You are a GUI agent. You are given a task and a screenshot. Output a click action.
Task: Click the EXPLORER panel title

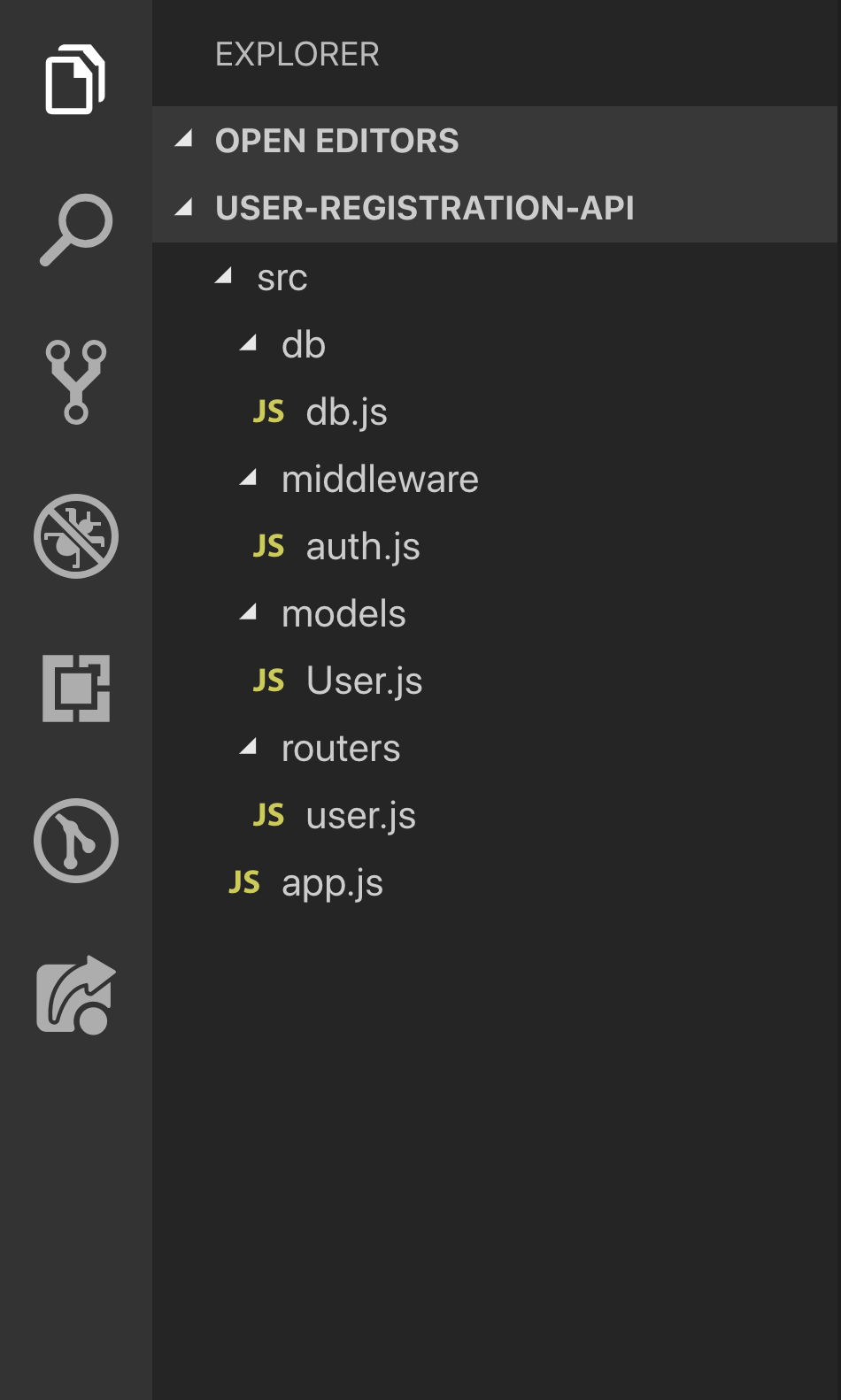click(297, 55)
